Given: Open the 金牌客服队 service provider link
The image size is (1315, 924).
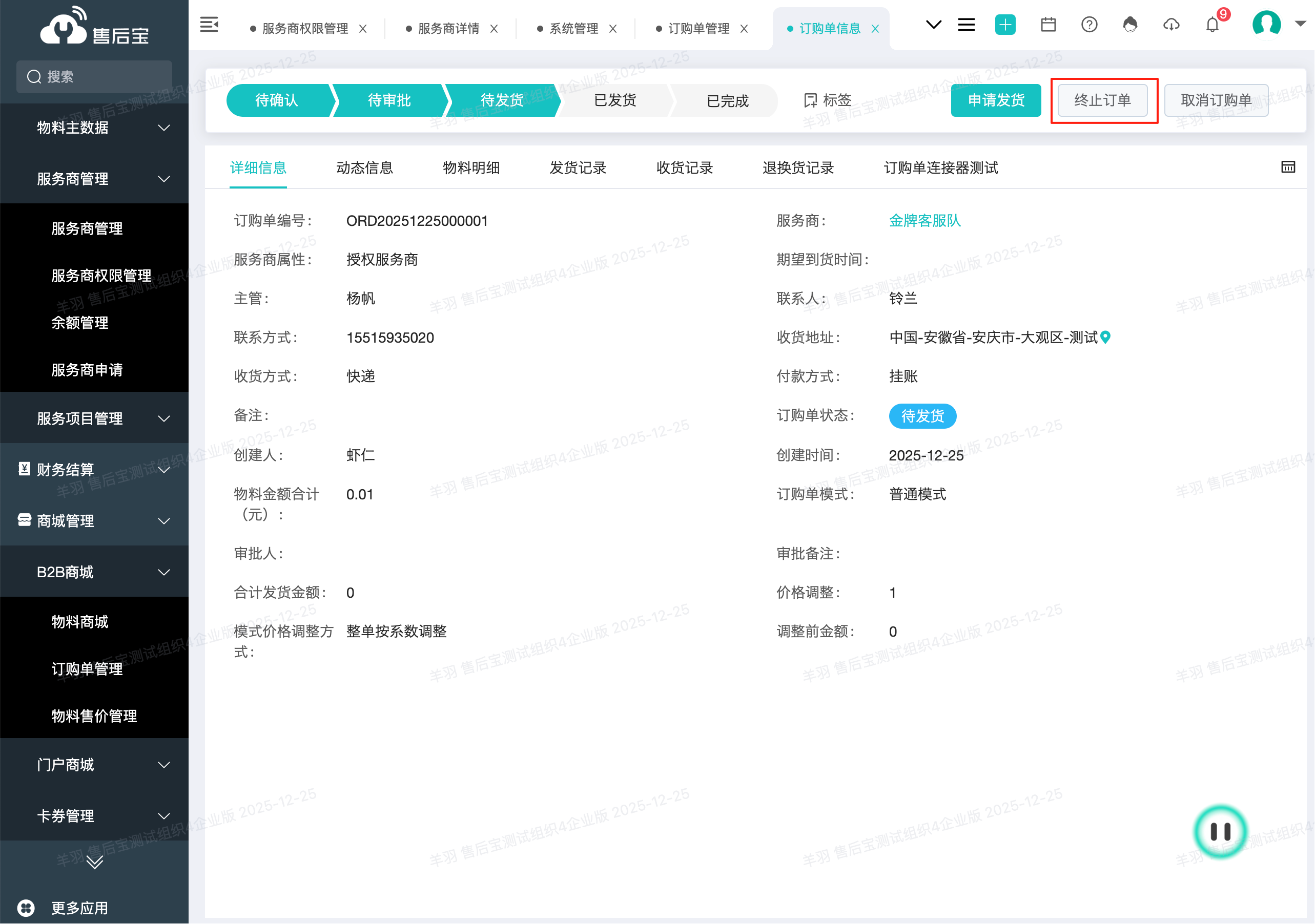Looking at the screenshot, I should point(924,220).
